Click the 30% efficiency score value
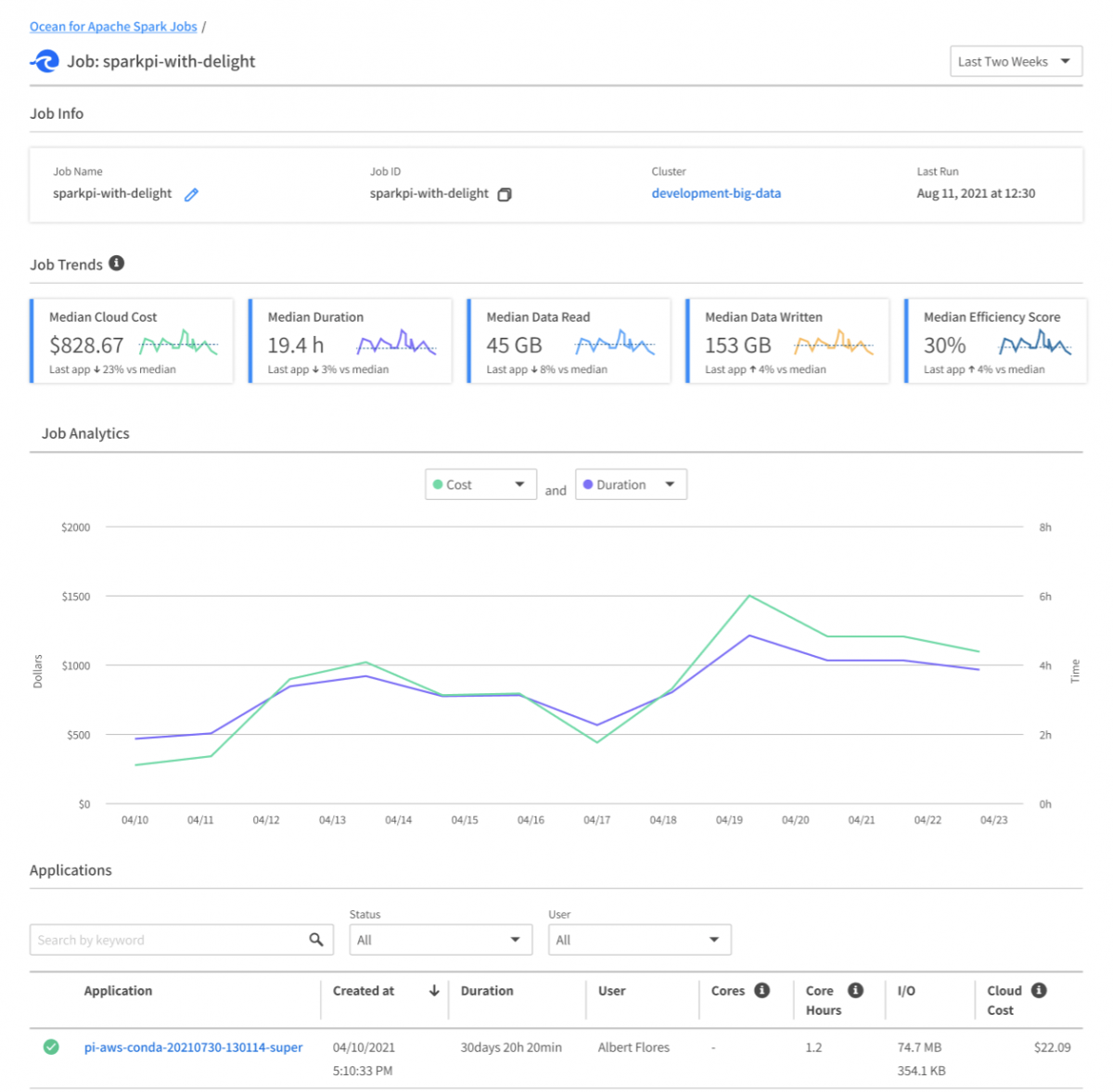Viewport: 1113px width, 1092px height. pos(944,345)
